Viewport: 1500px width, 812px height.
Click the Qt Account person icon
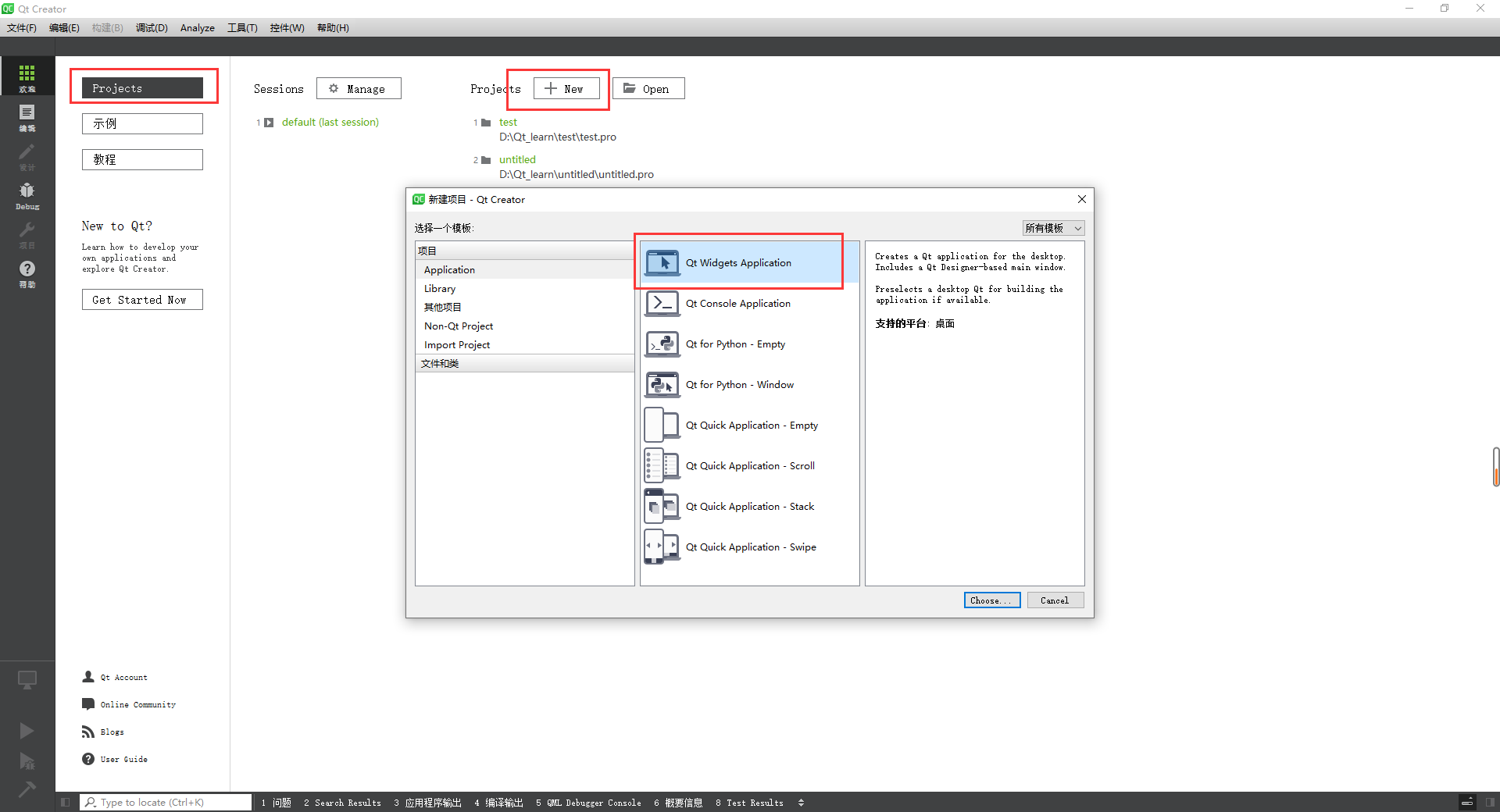click(88, 677)
